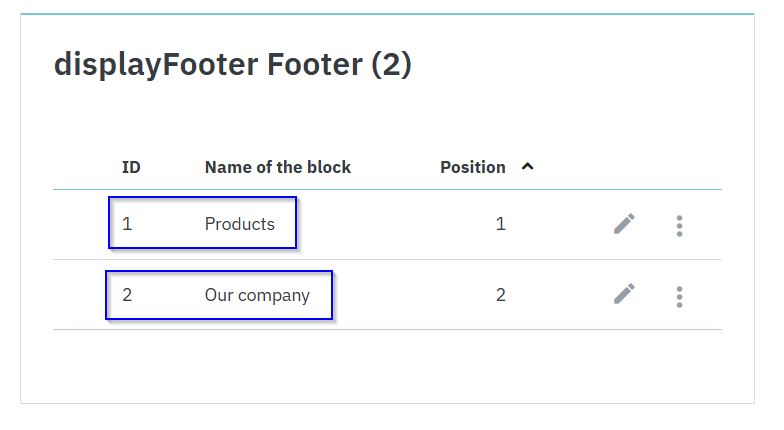Click blank cell left of ID 1
Screen dimensions: 784x430
(82, 224)
